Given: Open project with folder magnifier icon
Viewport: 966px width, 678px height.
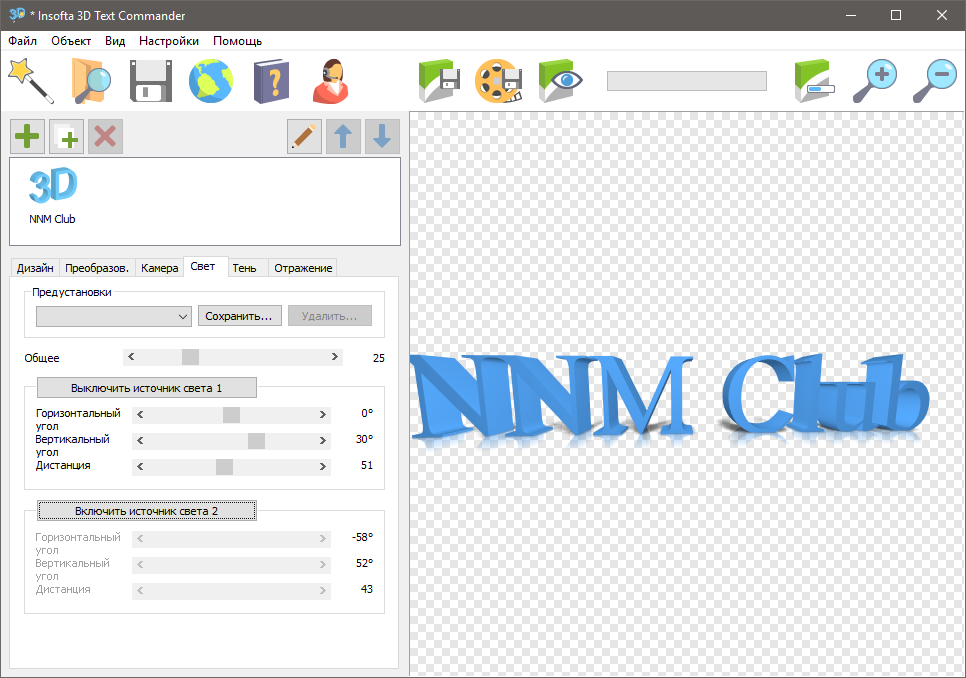Looking at the screenshot, I should click(x=91, y=81).
